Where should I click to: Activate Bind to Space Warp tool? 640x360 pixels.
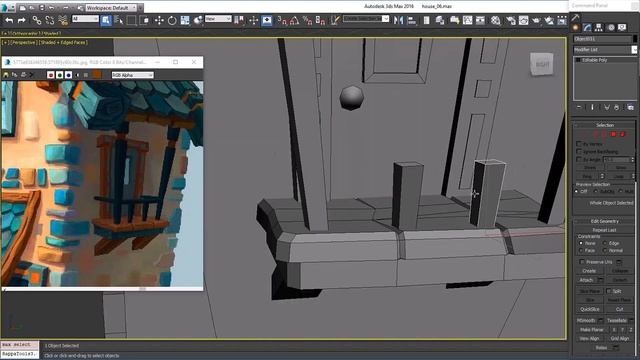tap(63, 20)
